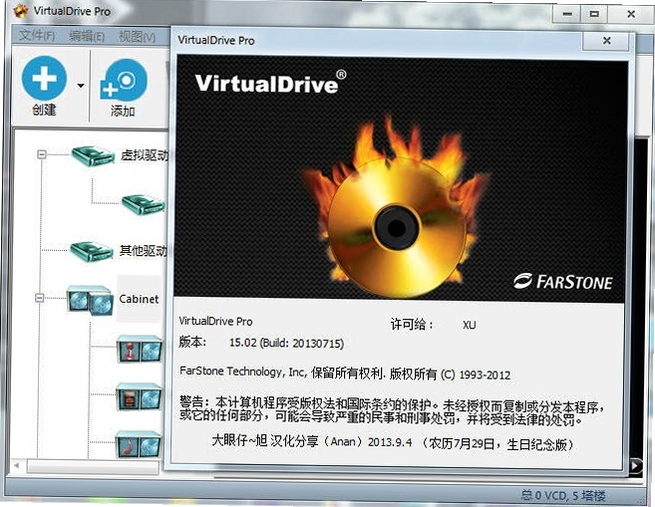The image size is (655, 507).
Task: Click the FarStone logo in the banner
Action: click(x=563, y=282)
